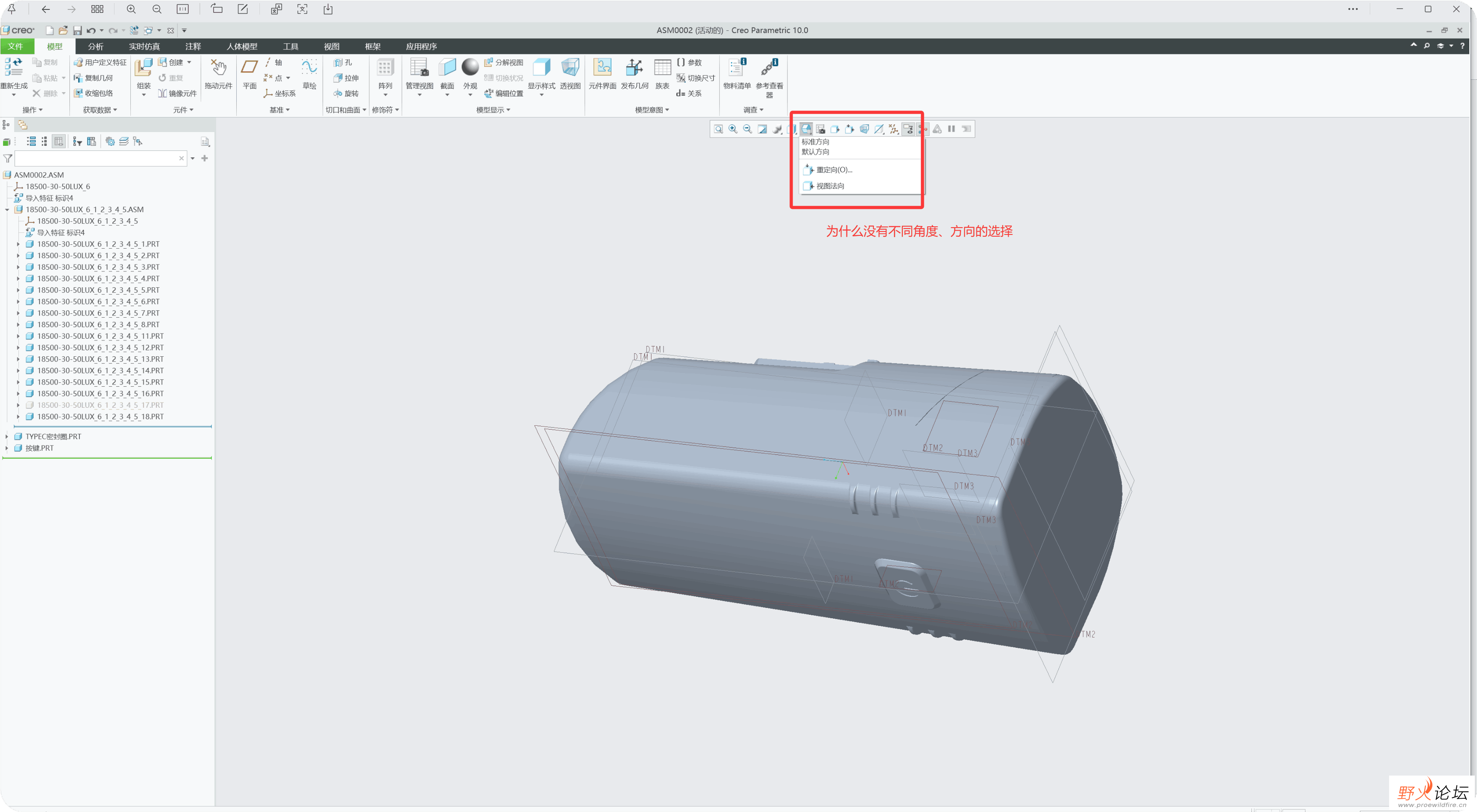Toggle tree columns display in model tree toolbar
1477x812 pixels.
tap(58, 141)
